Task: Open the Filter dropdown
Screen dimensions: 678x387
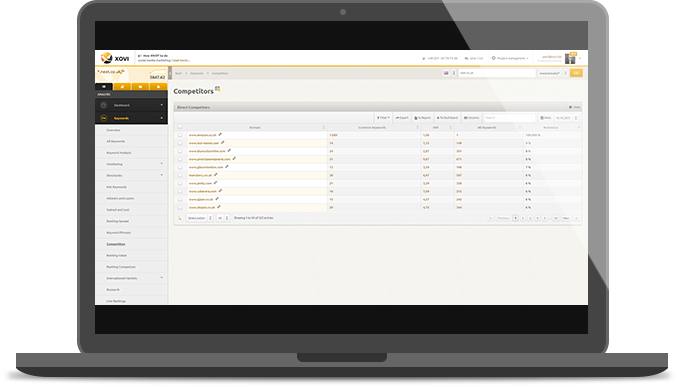Action: click(x=383, y=118)
